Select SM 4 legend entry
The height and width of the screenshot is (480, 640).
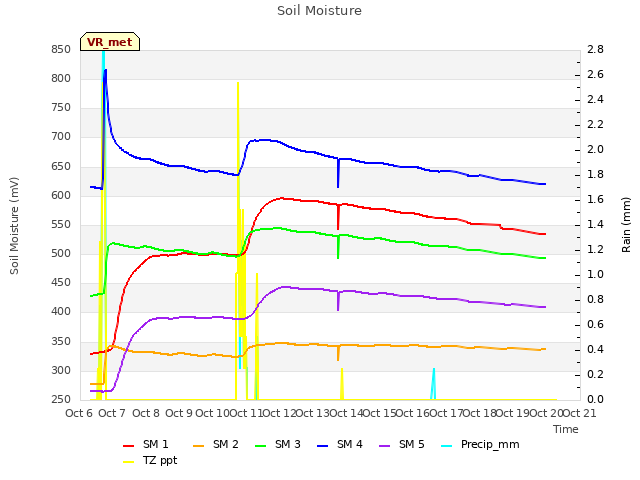[340, 444]
